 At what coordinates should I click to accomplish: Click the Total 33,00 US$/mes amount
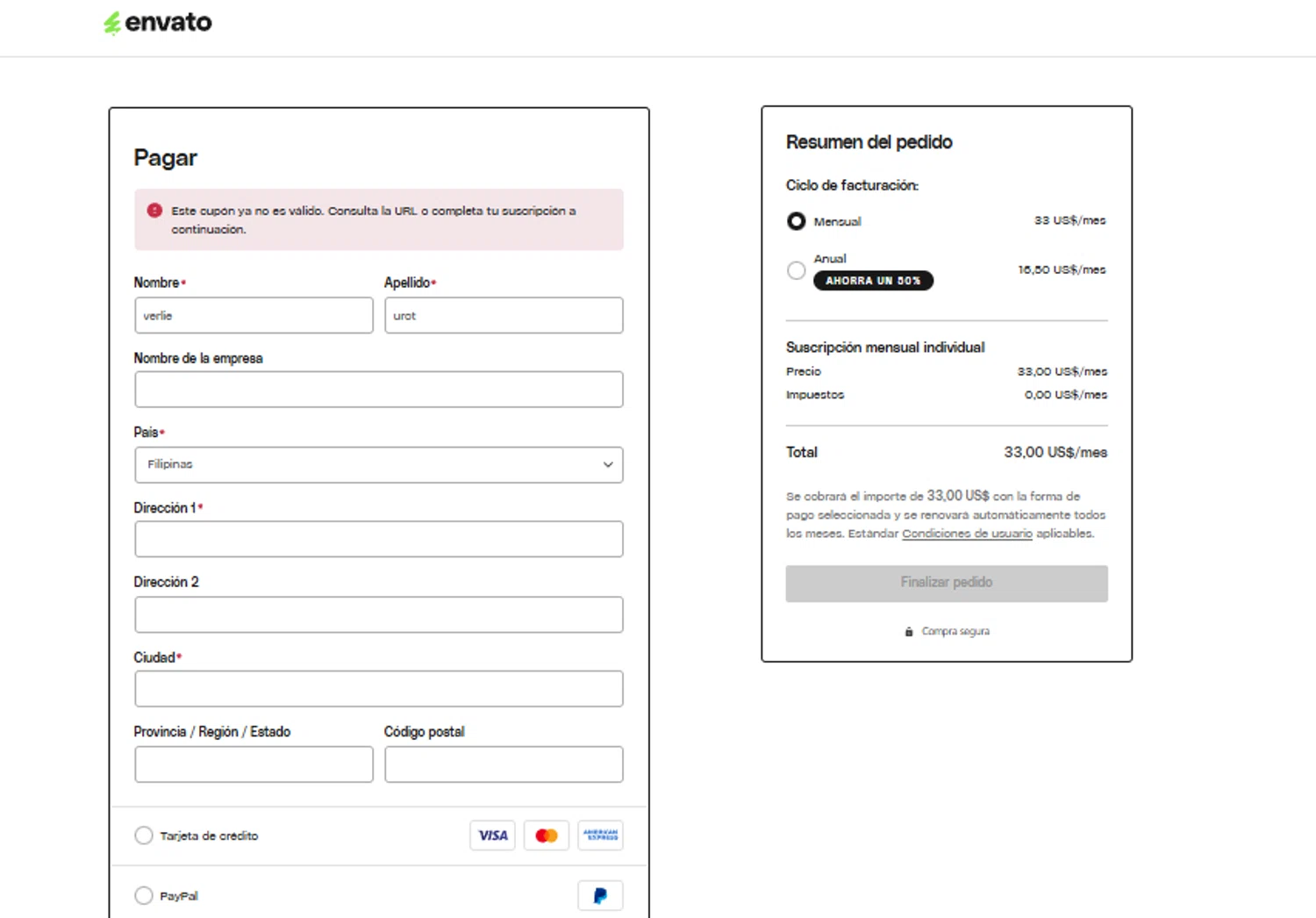click(x=1055, y=452)
